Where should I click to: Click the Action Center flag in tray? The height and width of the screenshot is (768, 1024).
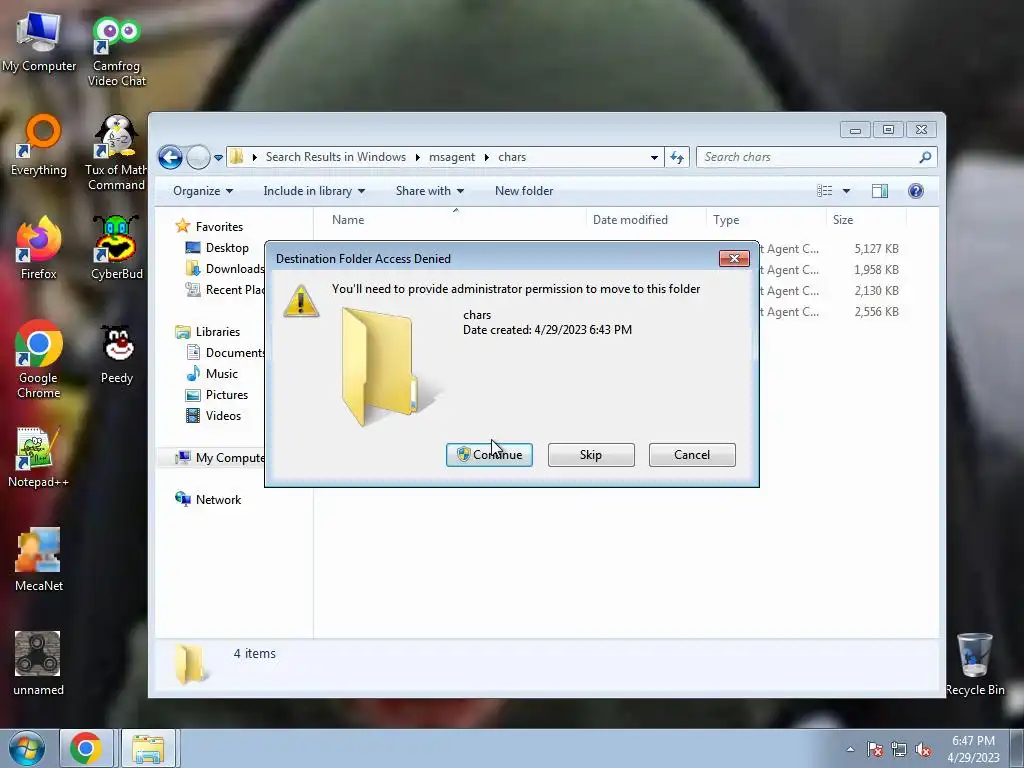(x=874, y=750)
